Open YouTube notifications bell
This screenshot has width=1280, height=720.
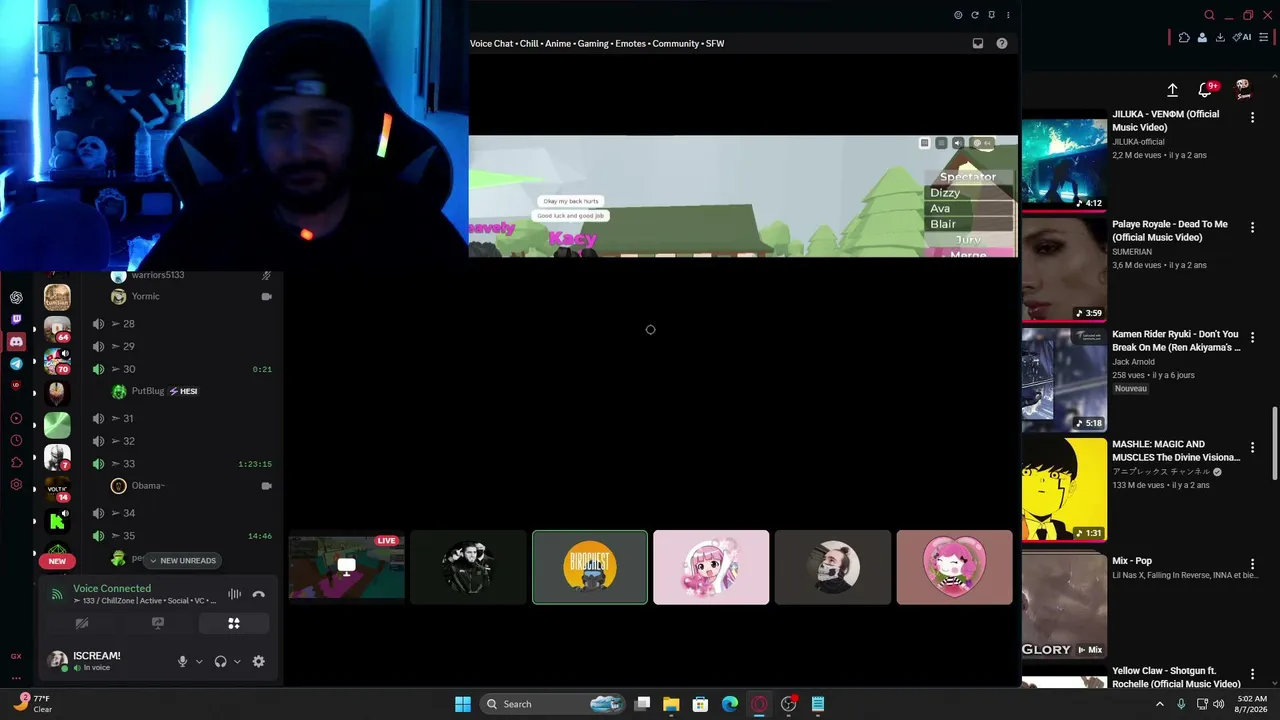[x=1205, y=90]
